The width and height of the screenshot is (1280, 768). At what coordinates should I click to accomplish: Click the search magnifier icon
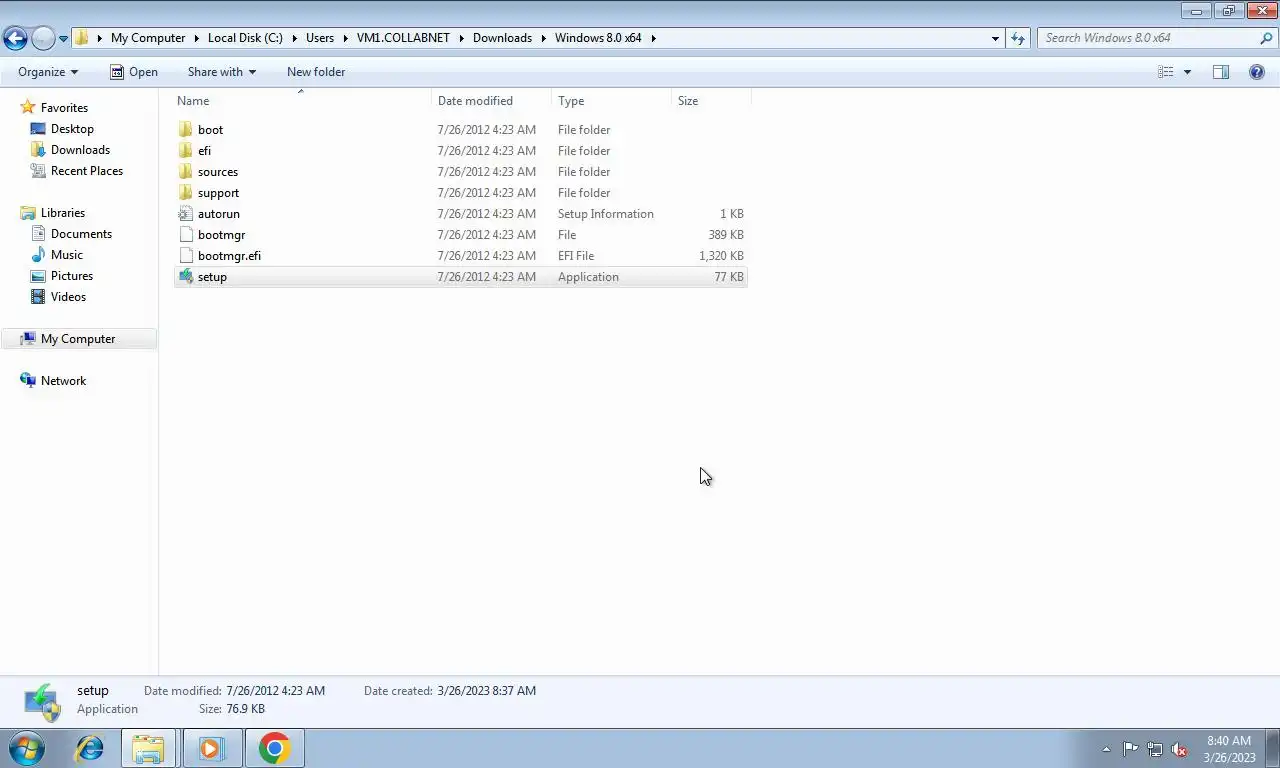1267,38
